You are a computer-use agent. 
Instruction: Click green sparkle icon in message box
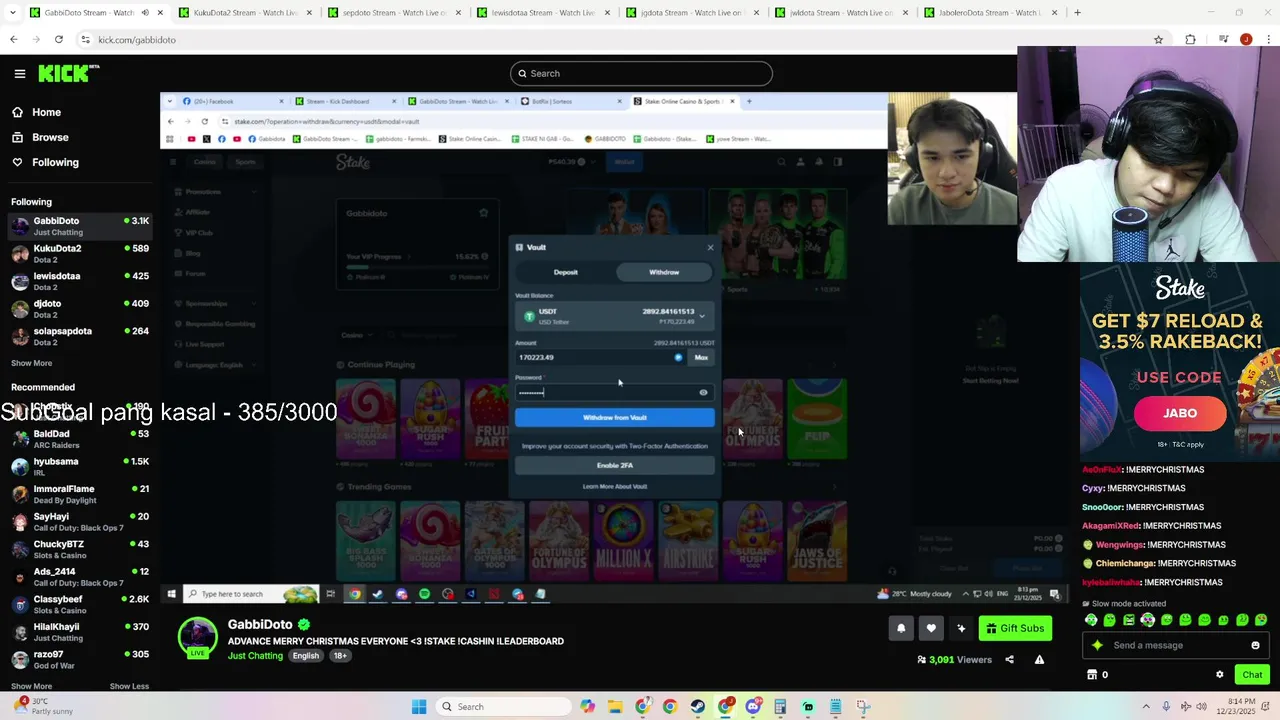pos(1097,645)
